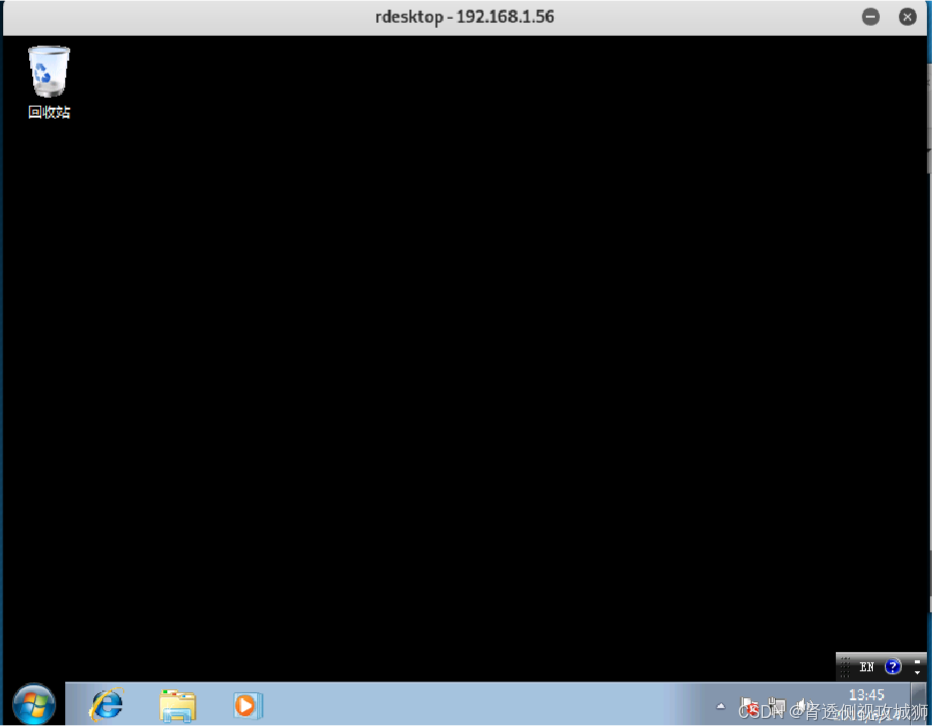
Task: Launch Windows Media Player from the taskbar
Action: click(248, 705)
